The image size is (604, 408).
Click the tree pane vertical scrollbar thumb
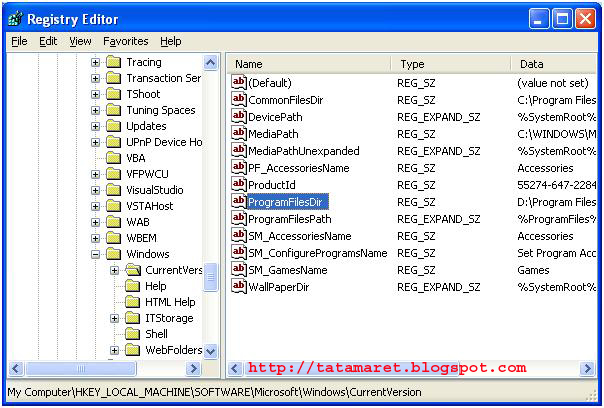(x=210, y=277)
